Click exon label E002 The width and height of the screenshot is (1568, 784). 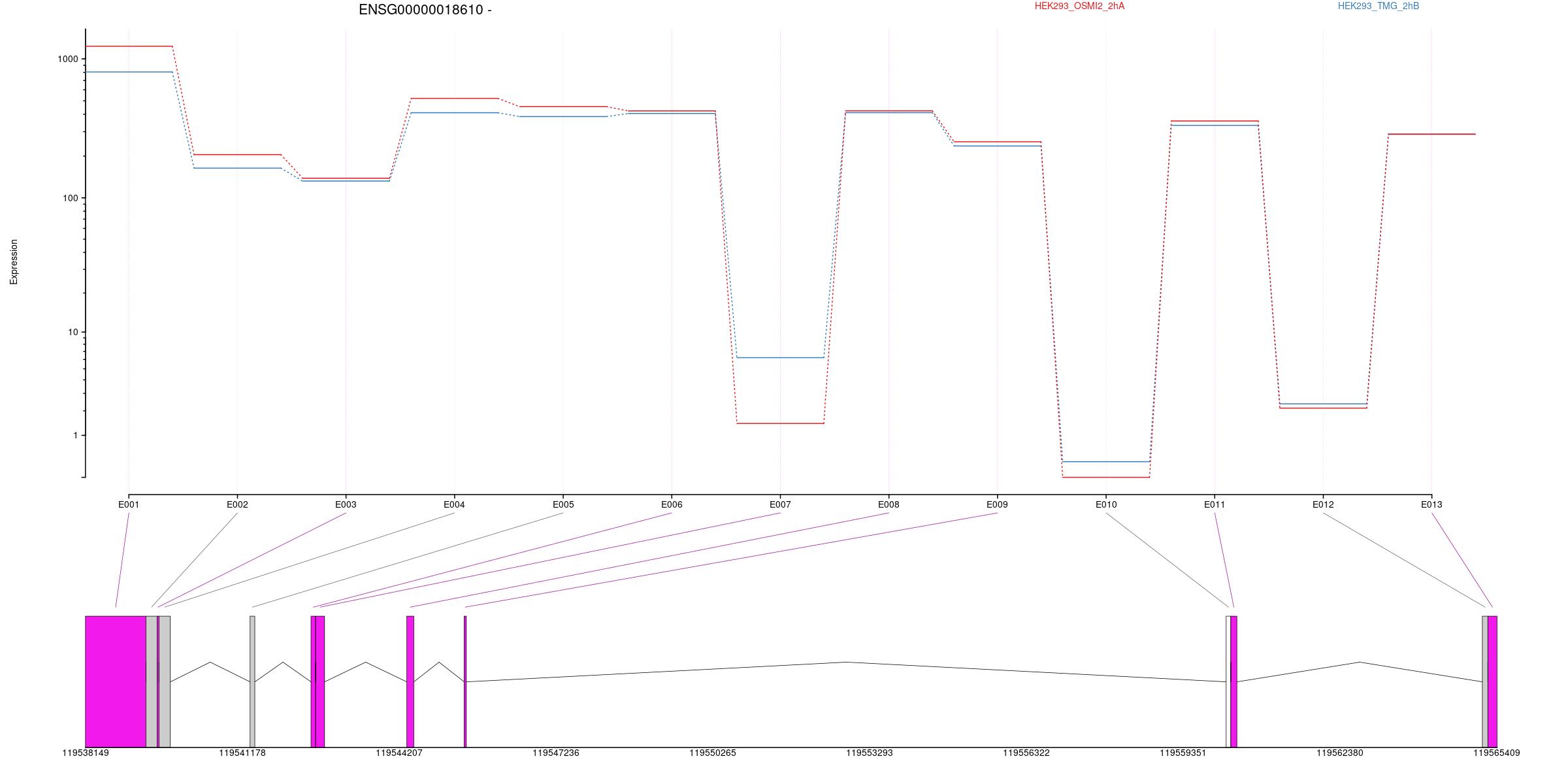237,504
